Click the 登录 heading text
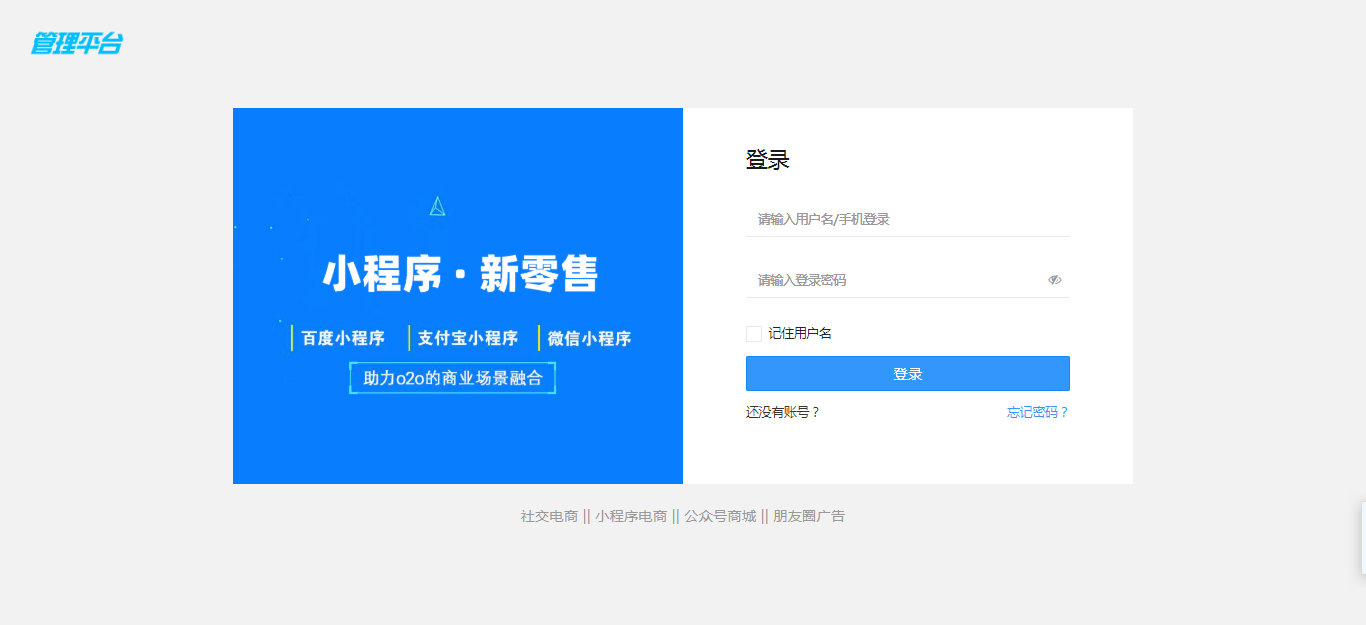Viewport: 1366px width, 625px height. (768, 160)
